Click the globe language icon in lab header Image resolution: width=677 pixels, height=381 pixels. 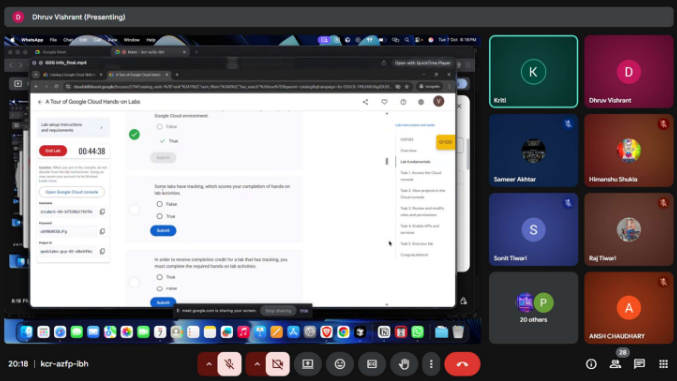pos(421,102)
